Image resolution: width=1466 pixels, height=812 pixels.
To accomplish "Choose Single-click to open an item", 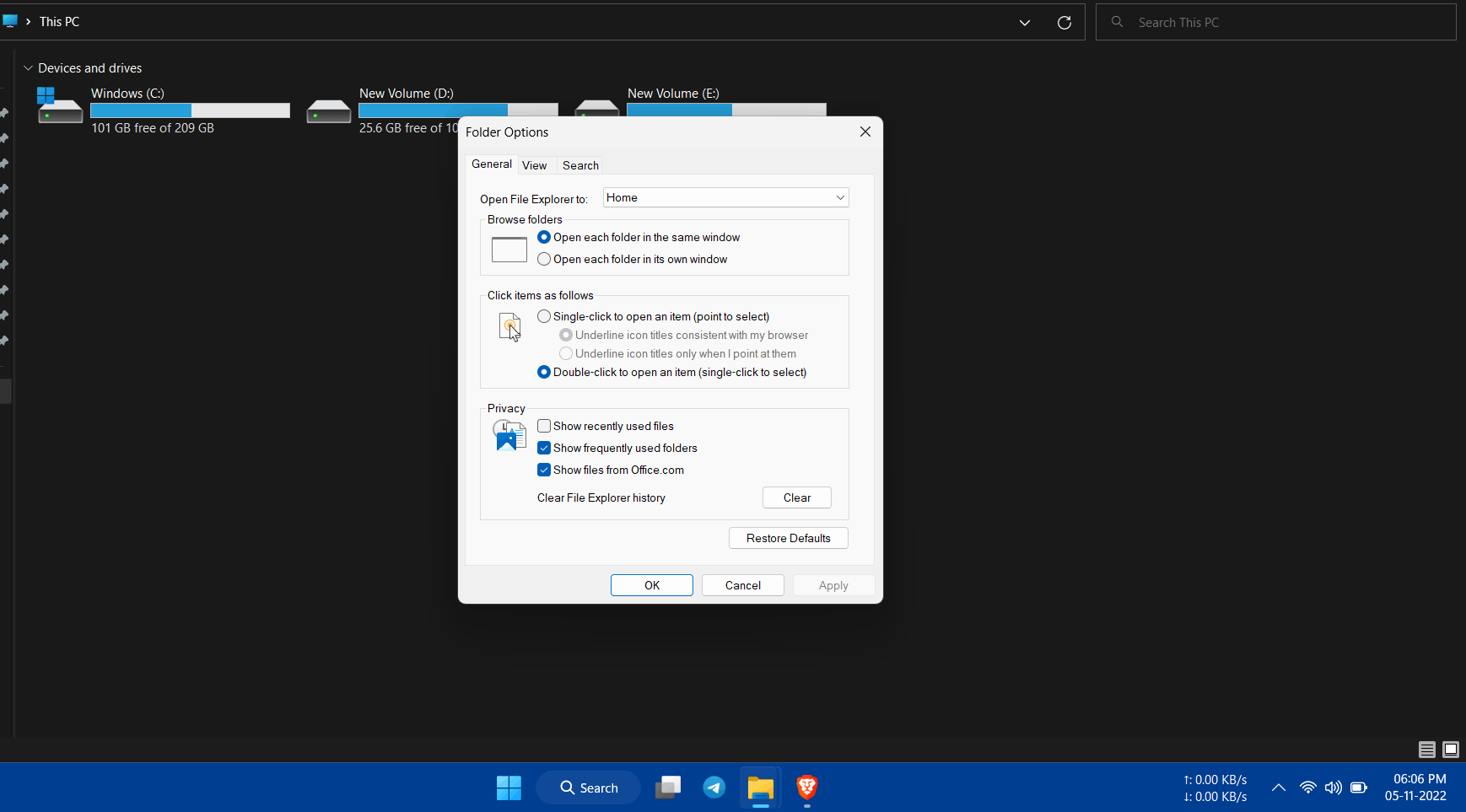I will [654, 317].
